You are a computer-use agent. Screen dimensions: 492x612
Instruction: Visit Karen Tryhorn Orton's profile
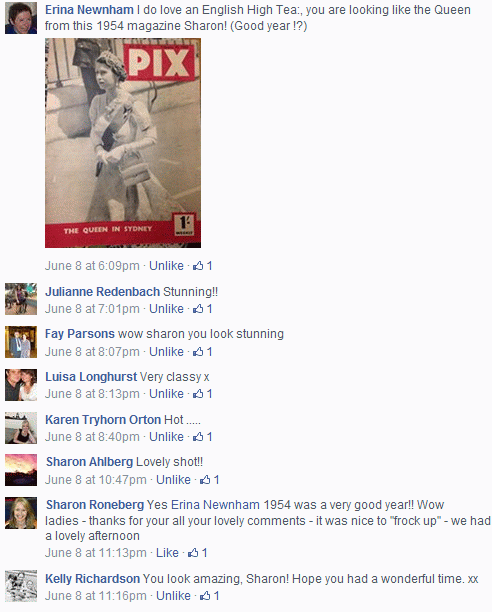point(103,420)
